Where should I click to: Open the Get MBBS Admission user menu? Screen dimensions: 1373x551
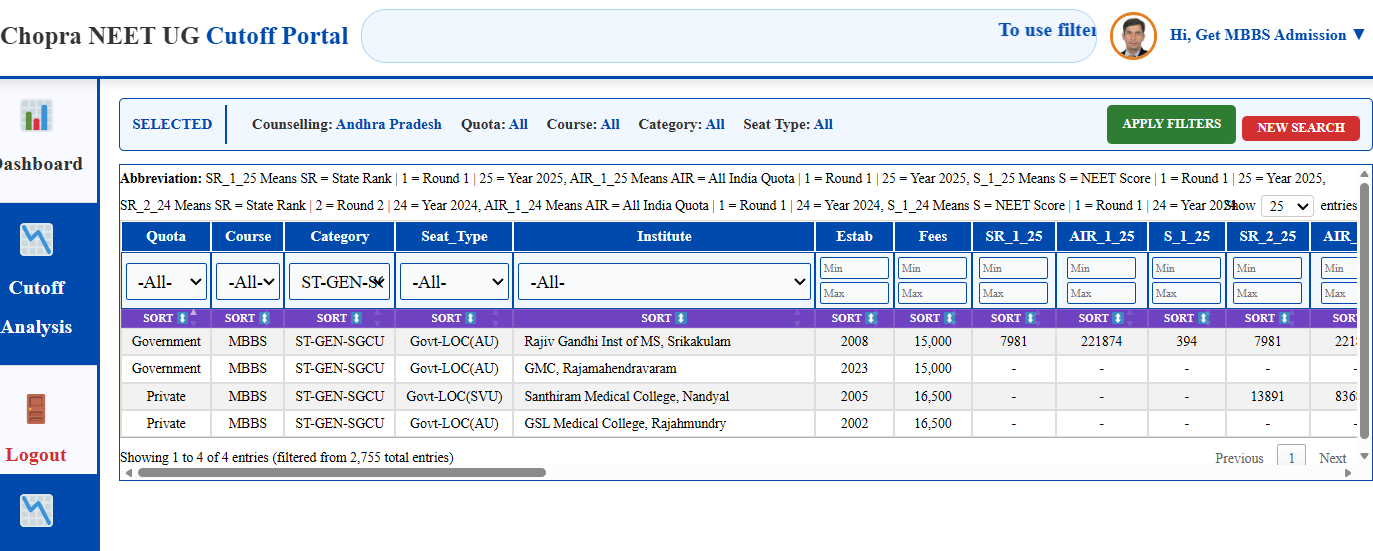[1267, 35]
